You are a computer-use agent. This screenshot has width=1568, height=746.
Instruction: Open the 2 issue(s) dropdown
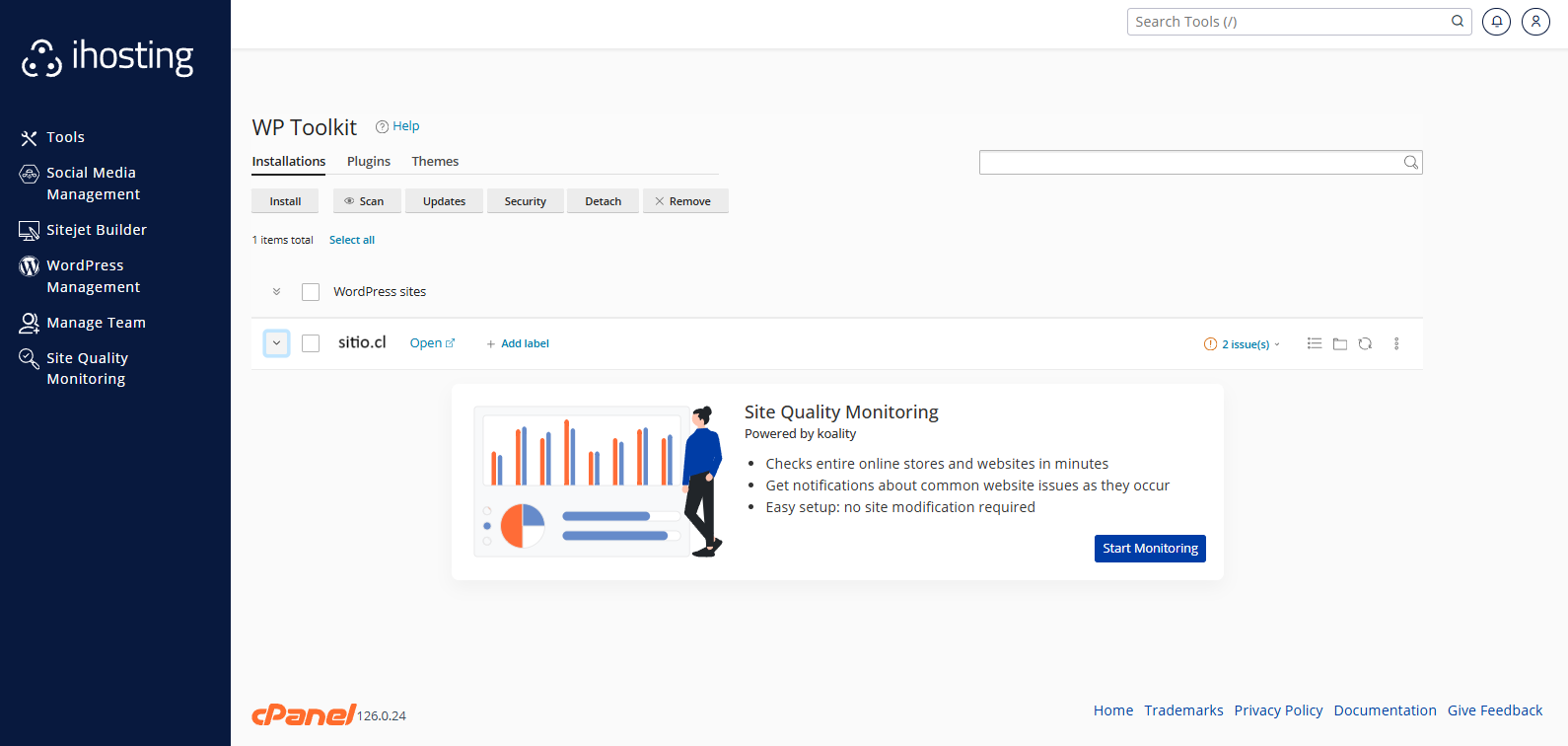point(1243,344)
